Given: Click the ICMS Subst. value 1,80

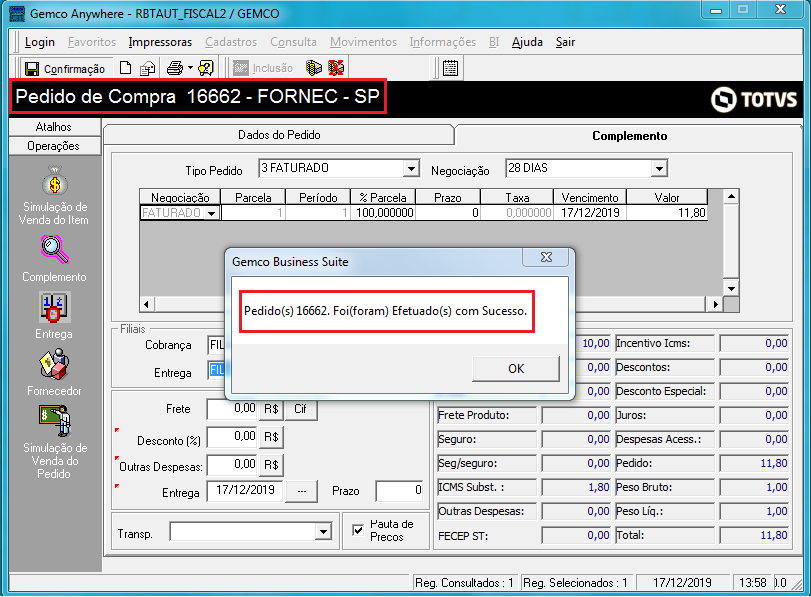Looking at the screenshot, I should pyautogui.click(x=577, y=487).
